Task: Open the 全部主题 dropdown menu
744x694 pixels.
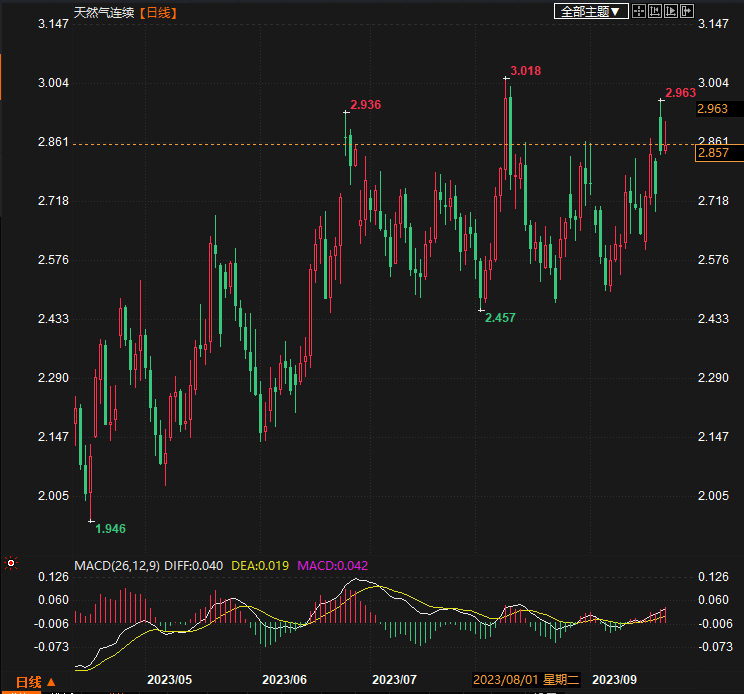Action: click(591, 12)
